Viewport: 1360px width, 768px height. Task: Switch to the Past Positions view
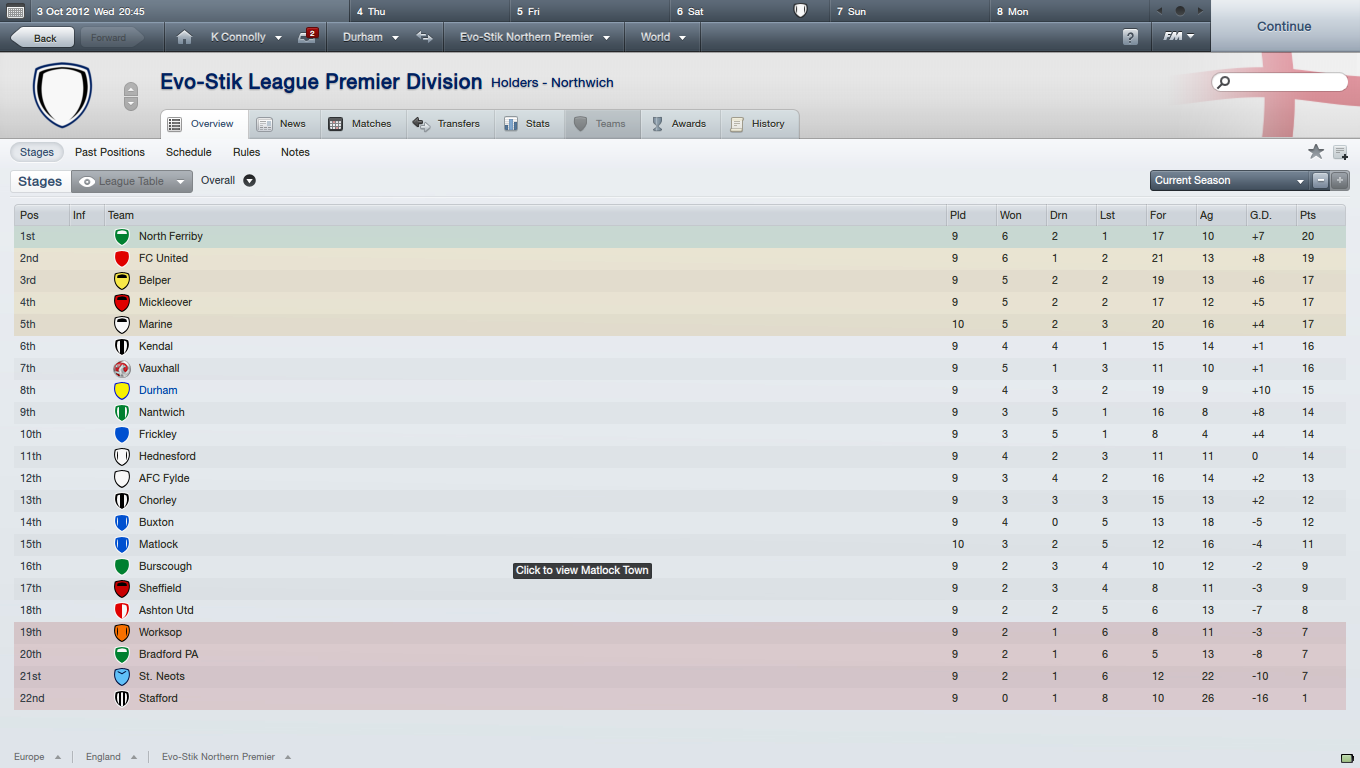coord(110,152)
